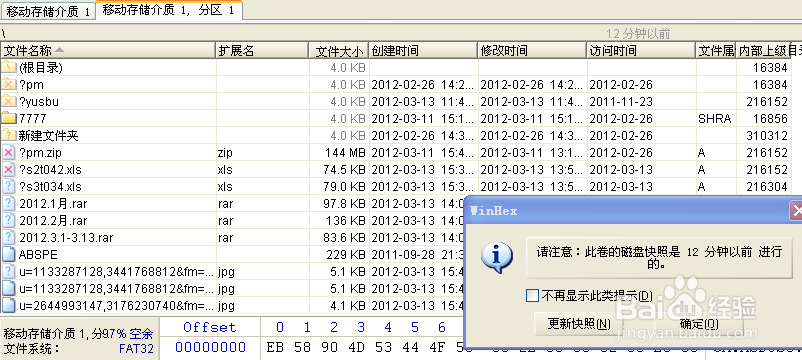This screenshot has width=802, height=360.
Task: Click the root directory folder icon
Action: (9, 68)
